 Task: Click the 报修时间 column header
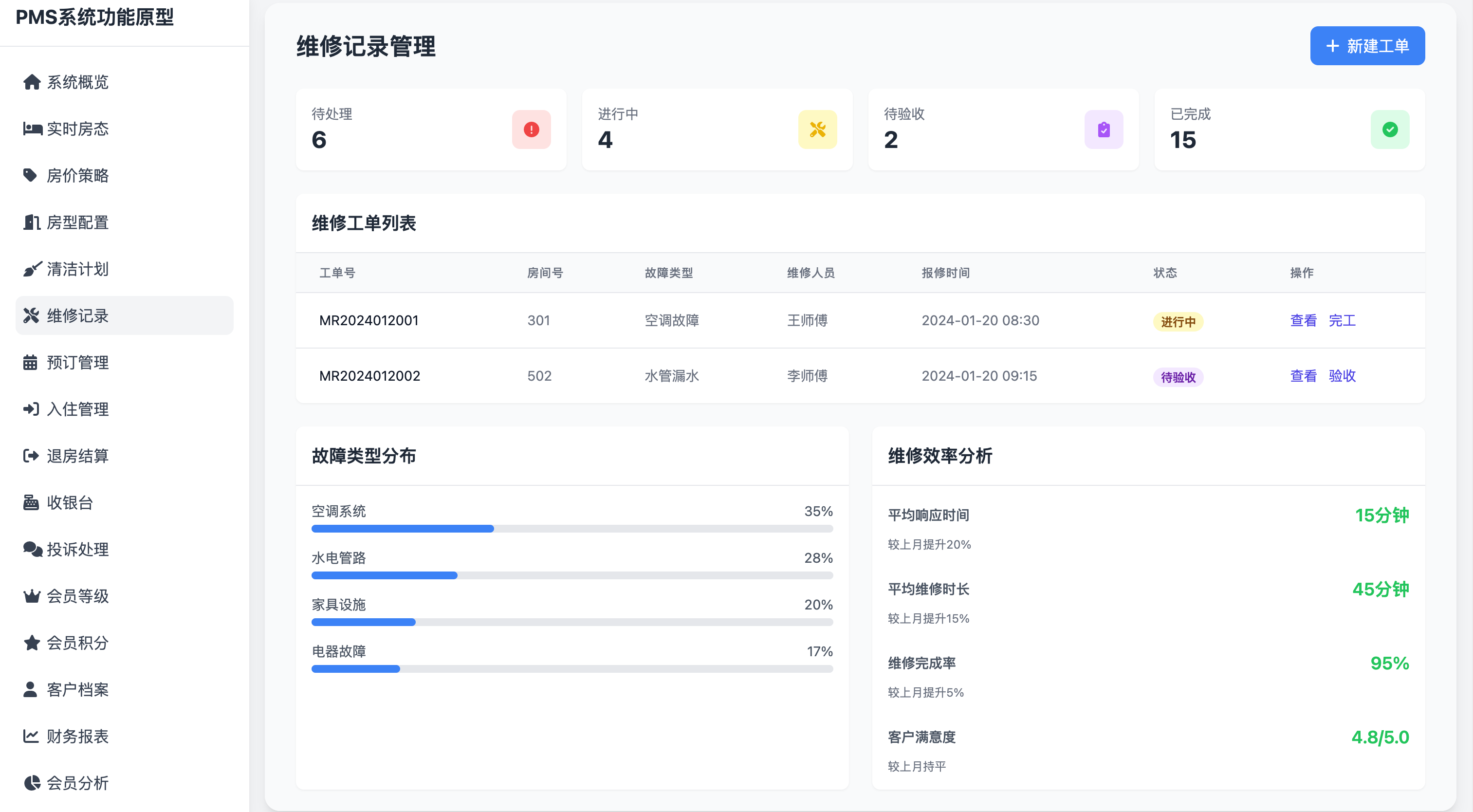[x=946, y=273]
